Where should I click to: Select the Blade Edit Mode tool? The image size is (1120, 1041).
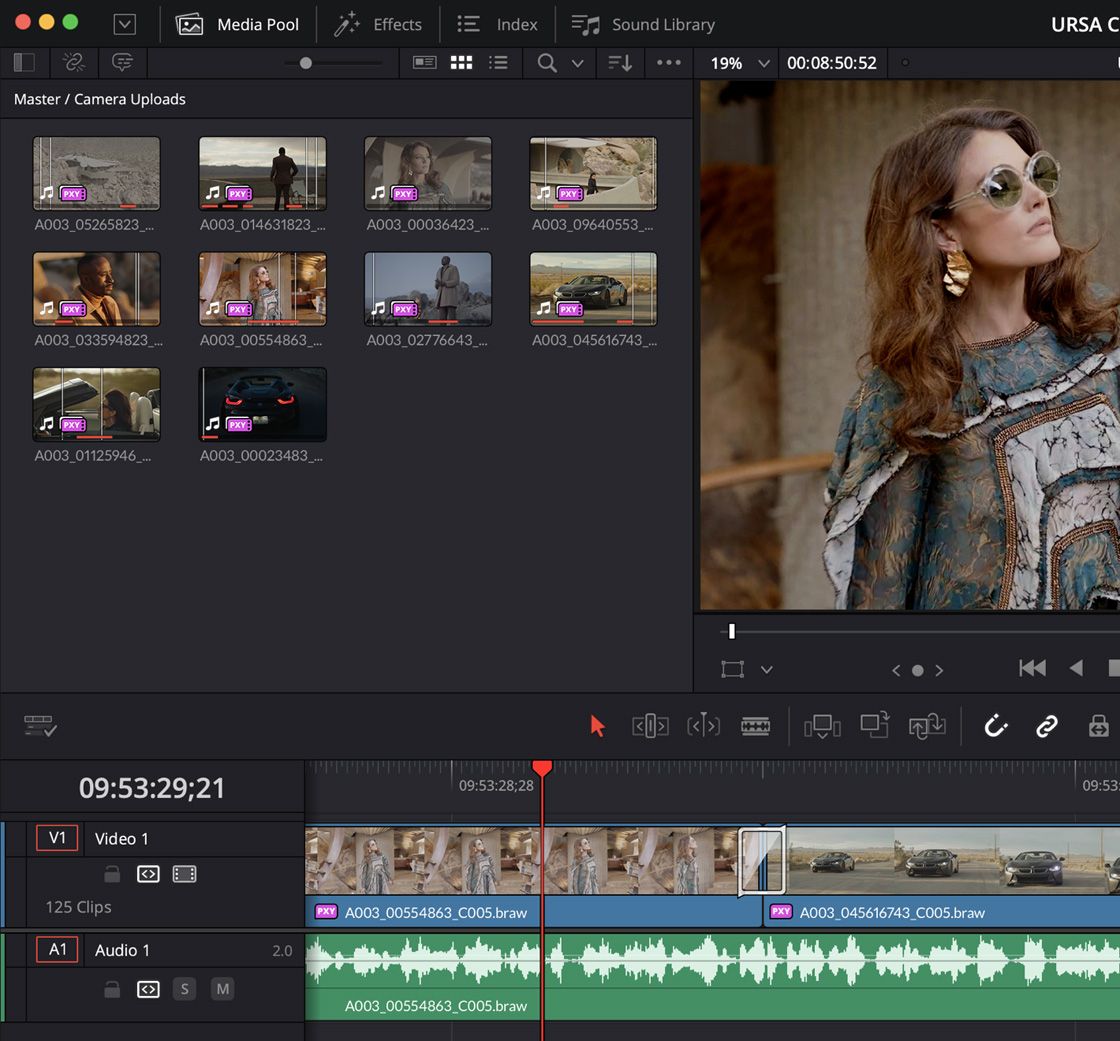755,726
